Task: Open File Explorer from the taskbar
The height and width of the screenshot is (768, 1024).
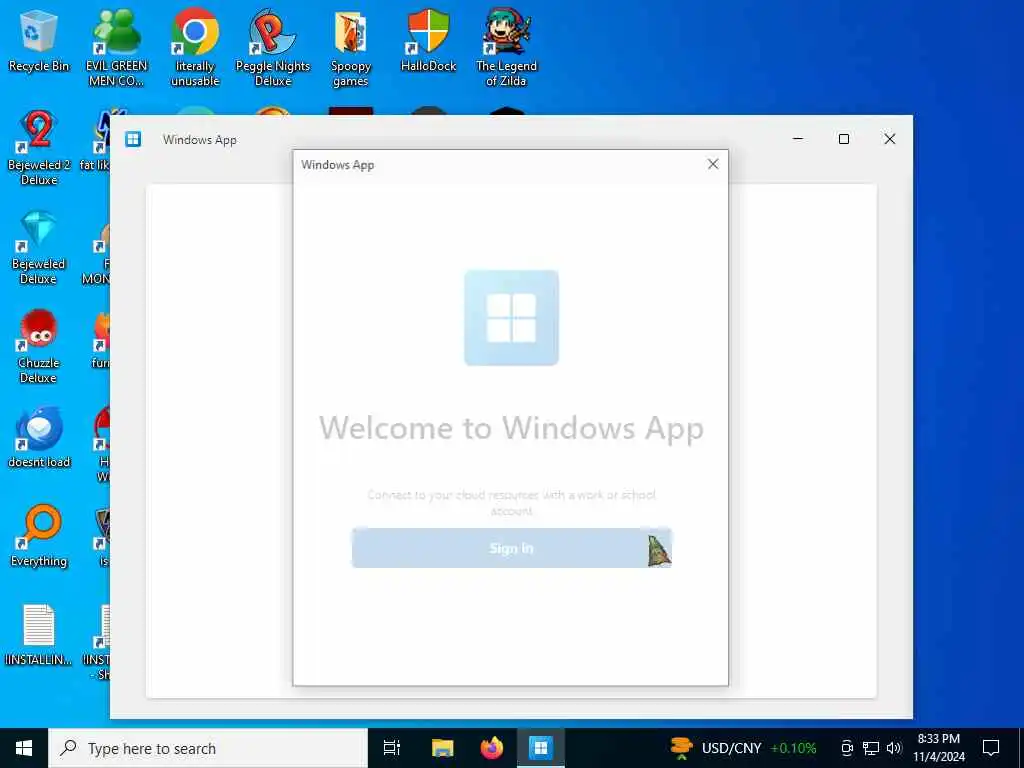Action: 442,748
